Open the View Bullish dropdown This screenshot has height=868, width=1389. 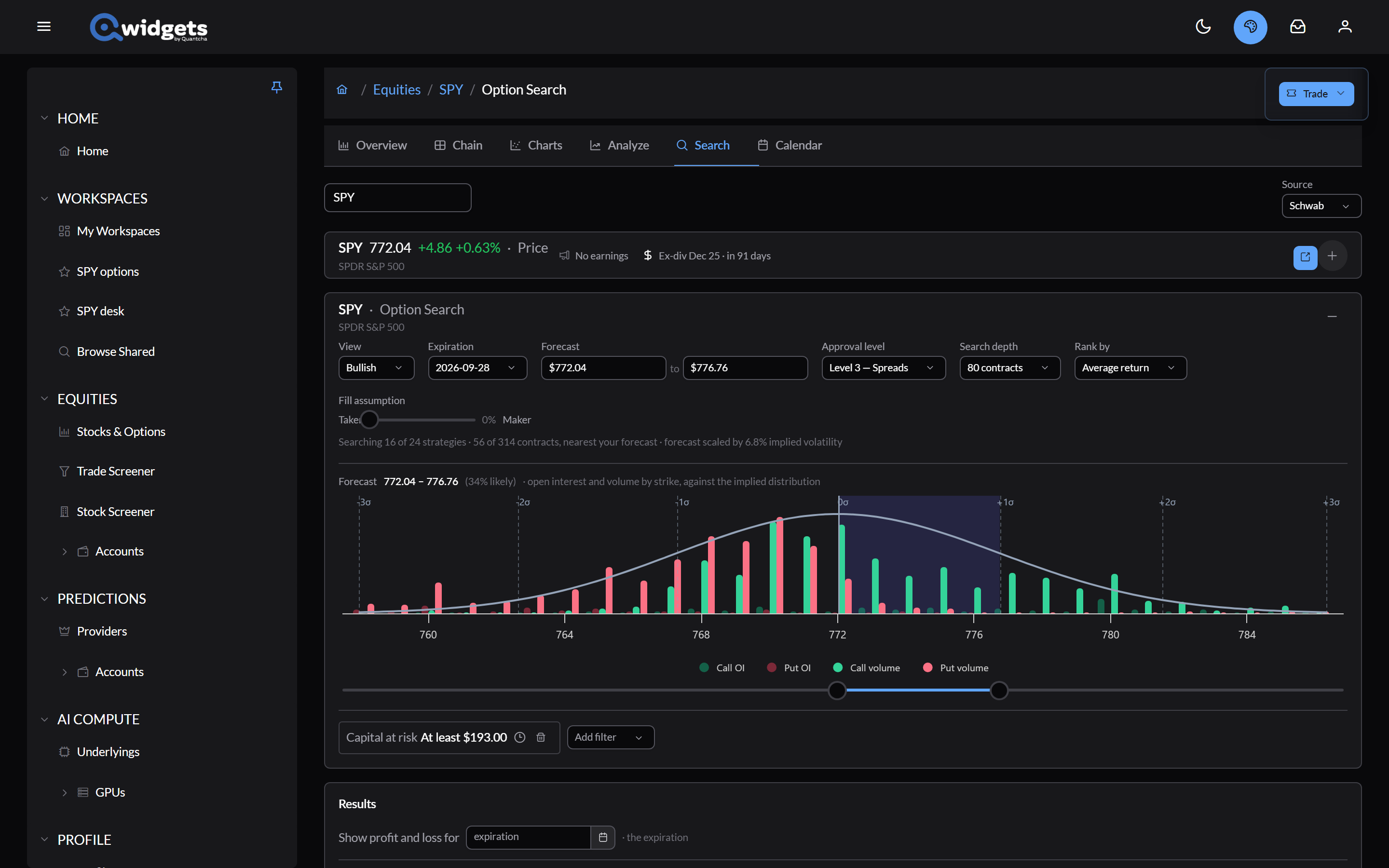[x=377, y=368]
